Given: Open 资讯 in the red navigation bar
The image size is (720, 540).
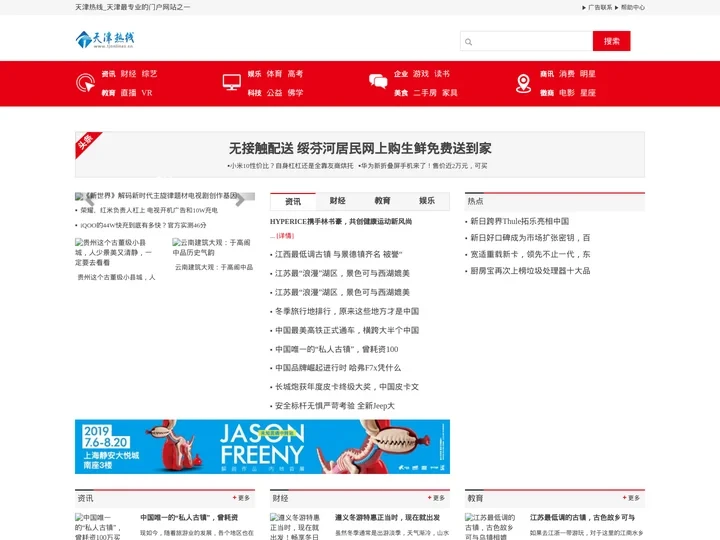Looking at the screenshot, I should [108, 74].
